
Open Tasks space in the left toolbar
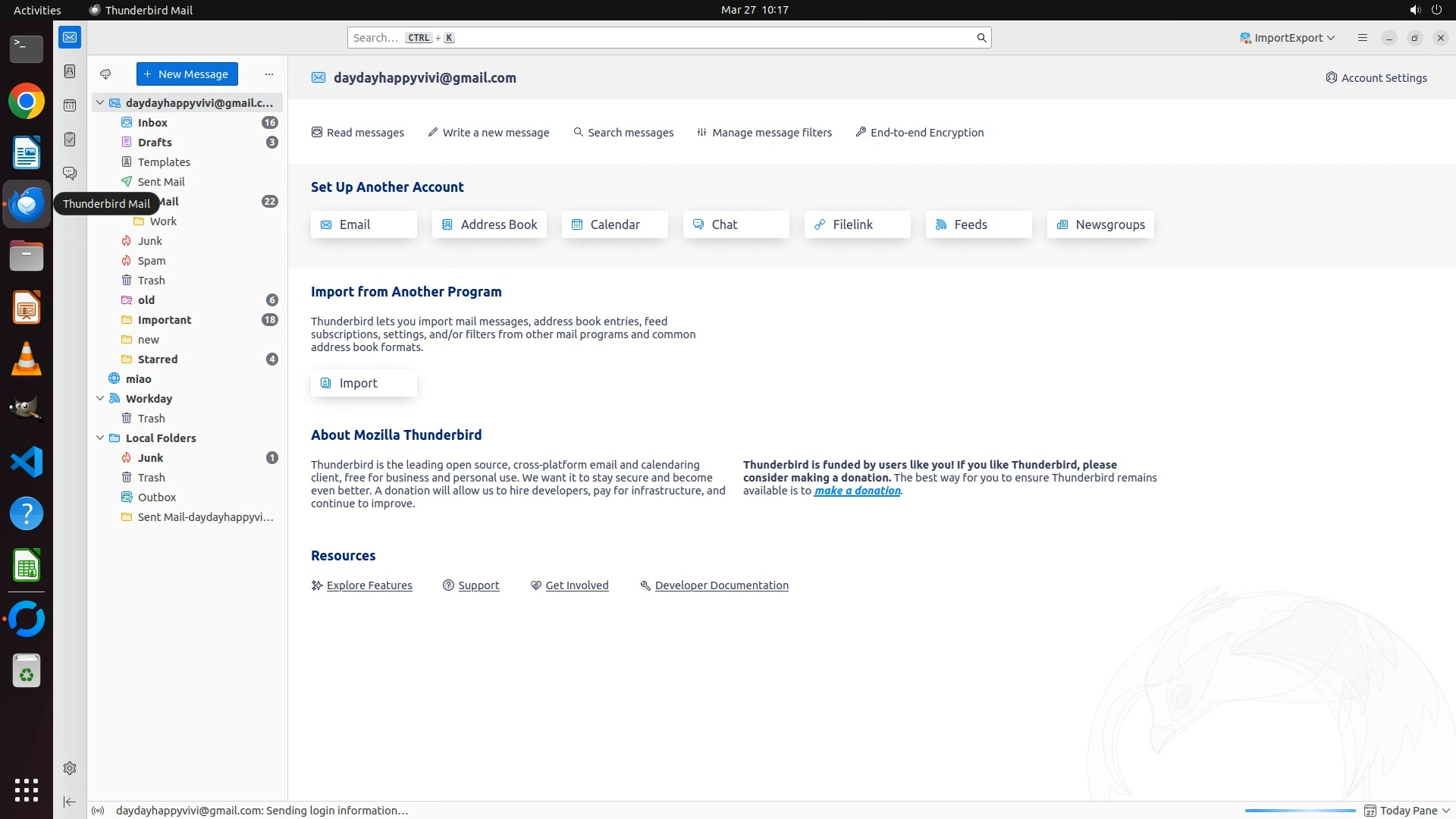(70, 140)
